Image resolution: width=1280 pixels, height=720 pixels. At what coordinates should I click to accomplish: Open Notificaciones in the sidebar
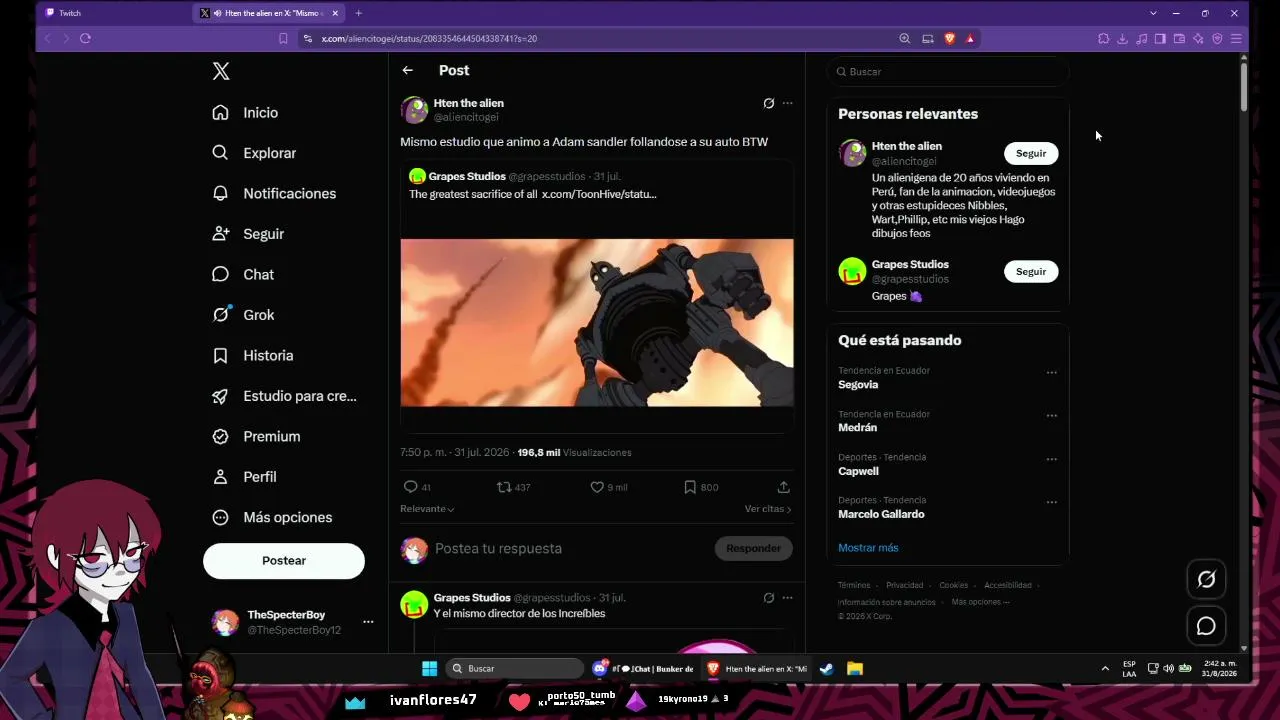click(274, 193)
